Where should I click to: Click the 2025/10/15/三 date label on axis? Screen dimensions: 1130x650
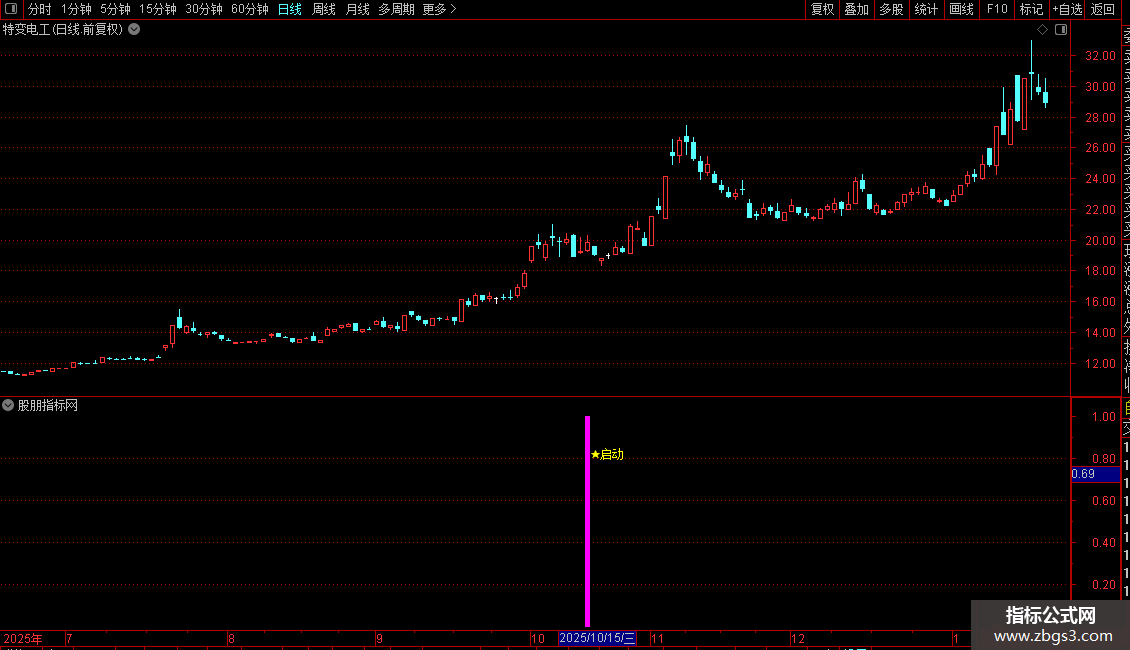[597, 638]
